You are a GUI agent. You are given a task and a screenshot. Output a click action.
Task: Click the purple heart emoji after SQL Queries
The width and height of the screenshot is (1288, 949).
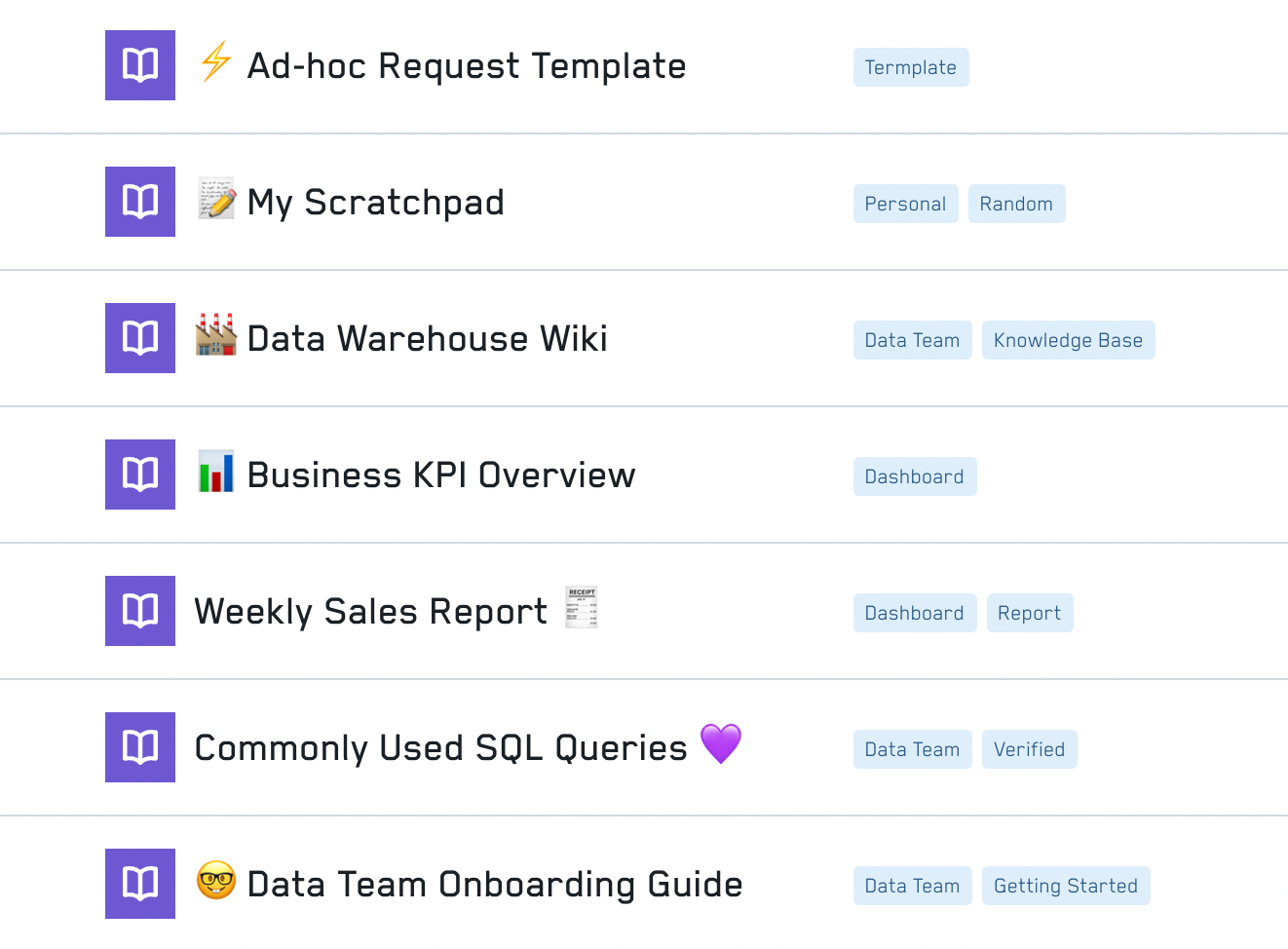point(721,744)
